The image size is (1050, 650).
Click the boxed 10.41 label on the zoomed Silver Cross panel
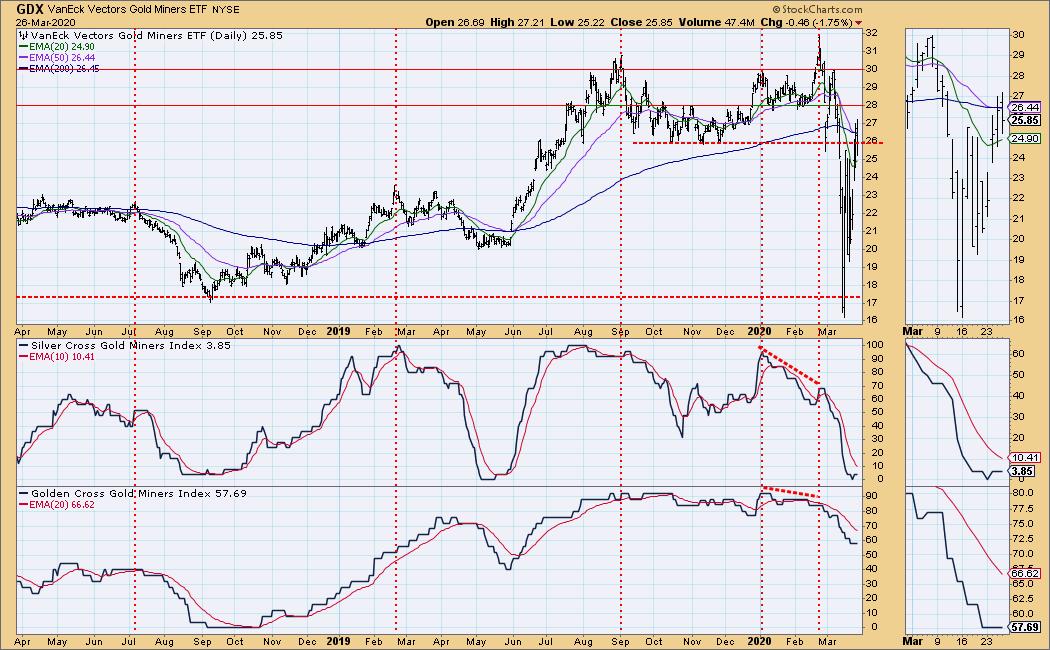click(1025, 458)
